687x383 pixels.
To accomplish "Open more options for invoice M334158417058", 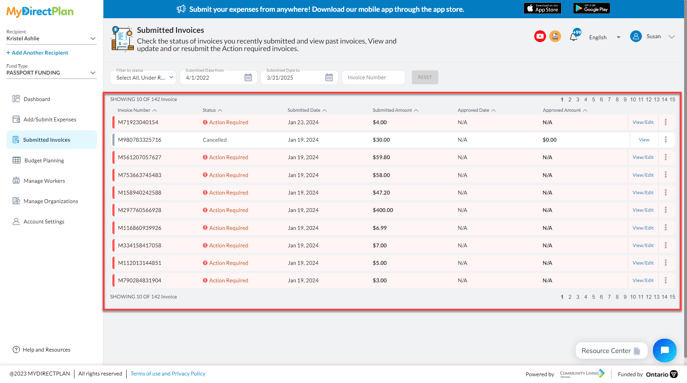I will click(x=666, y=245).
